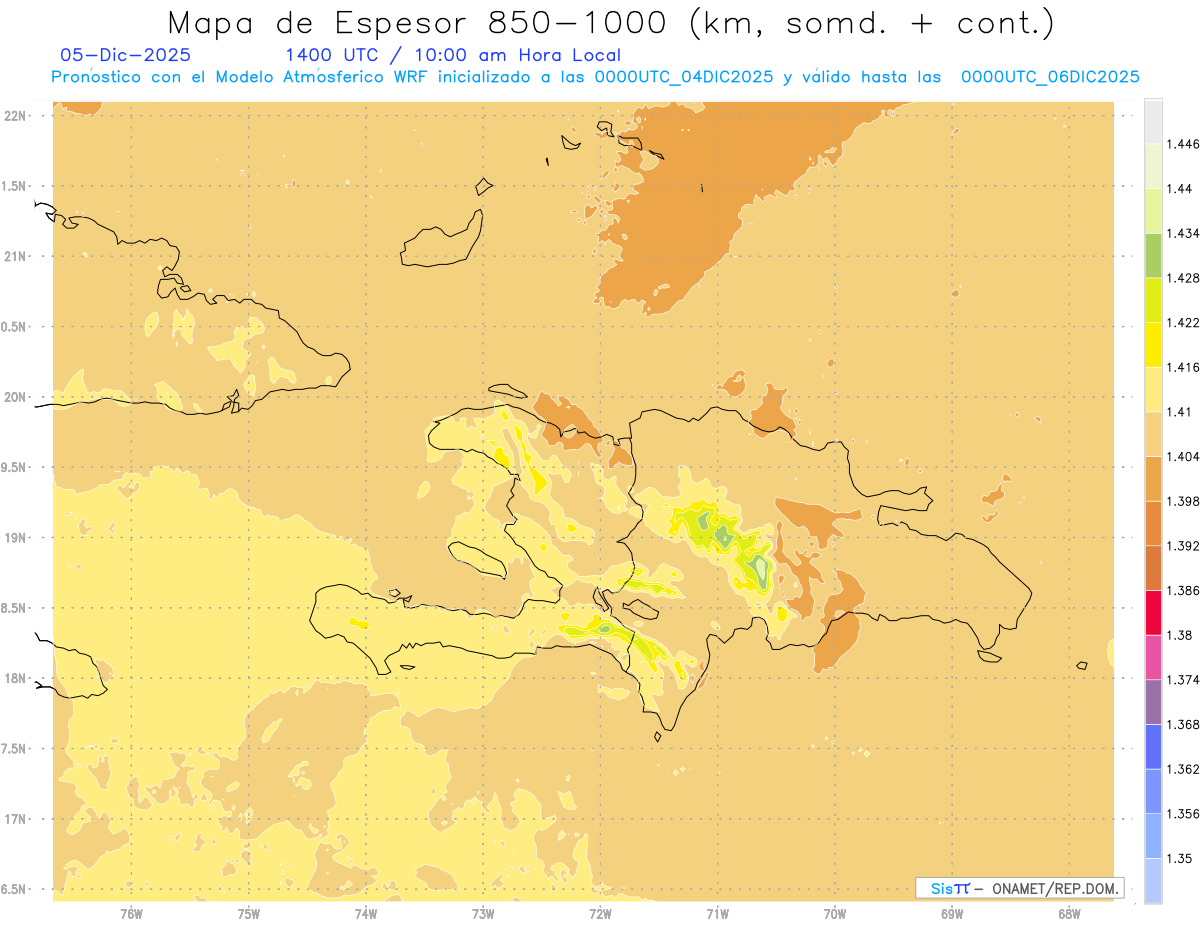Select the latitude label 18N
Image resolution: width=1200 pixels, height=927 pixels.
coord(16,678)
